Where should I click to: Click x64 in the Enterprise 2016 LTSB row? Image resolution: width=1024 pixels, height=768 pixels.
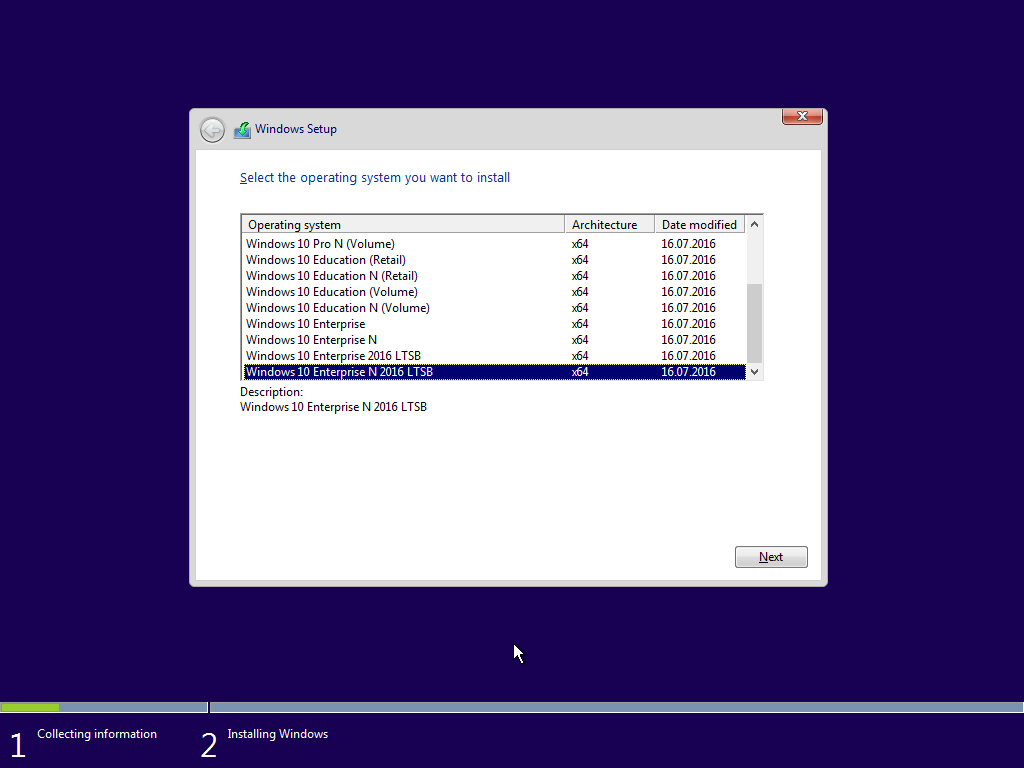pos(580,356)
